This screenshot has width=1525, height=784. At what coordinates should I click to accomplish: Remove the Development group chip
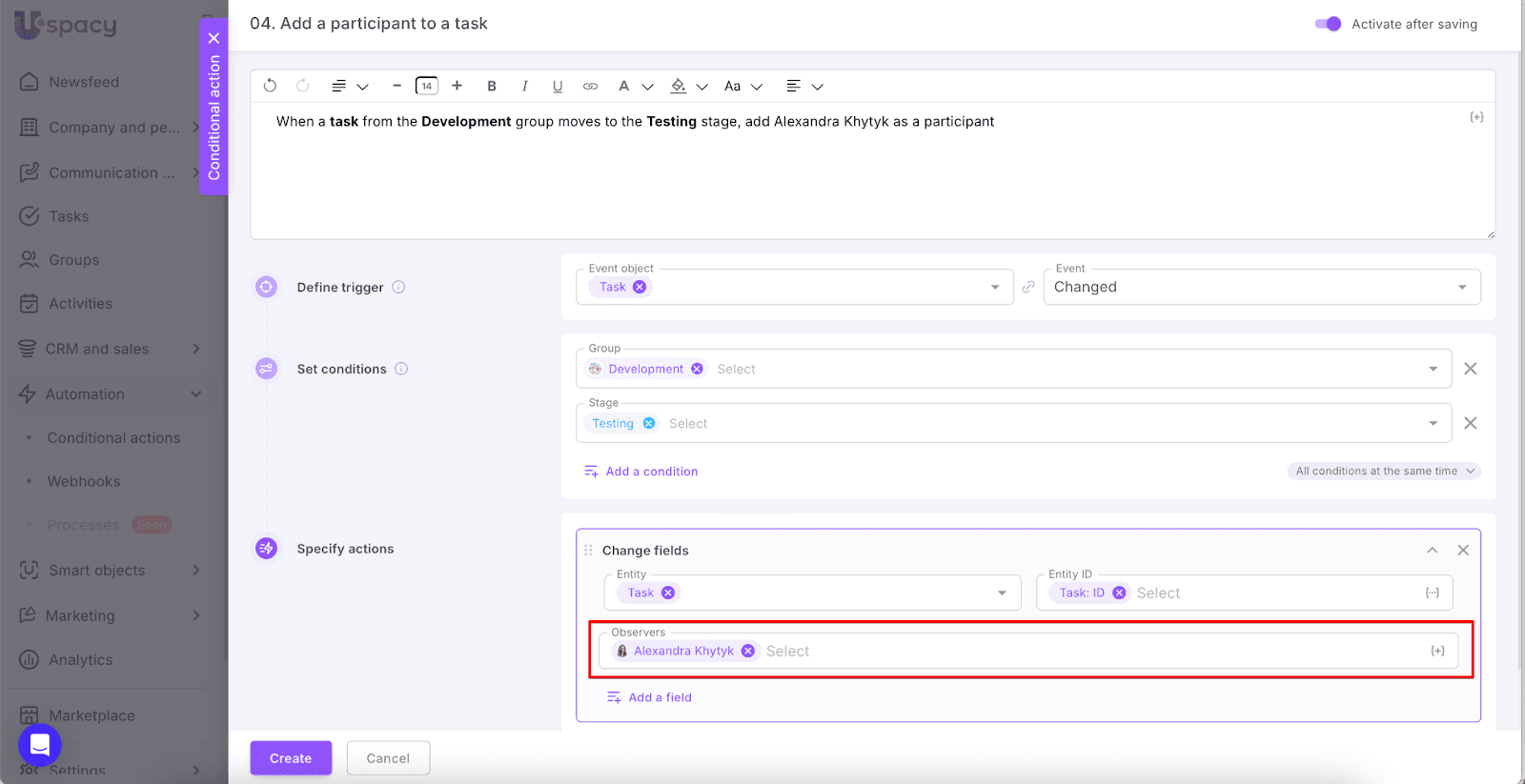(x=697, y=369)
